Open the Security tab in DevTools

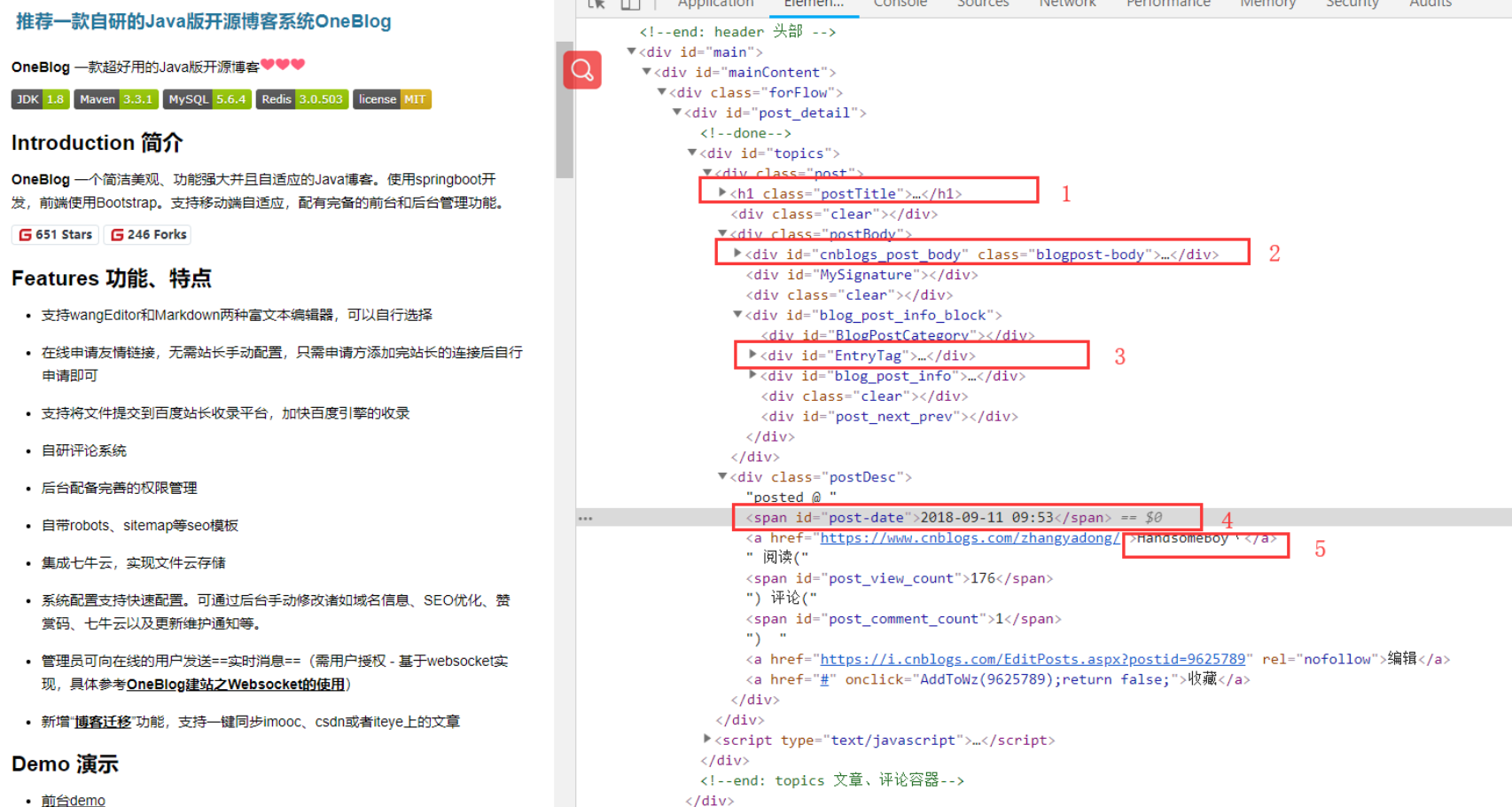[1352, 4]
